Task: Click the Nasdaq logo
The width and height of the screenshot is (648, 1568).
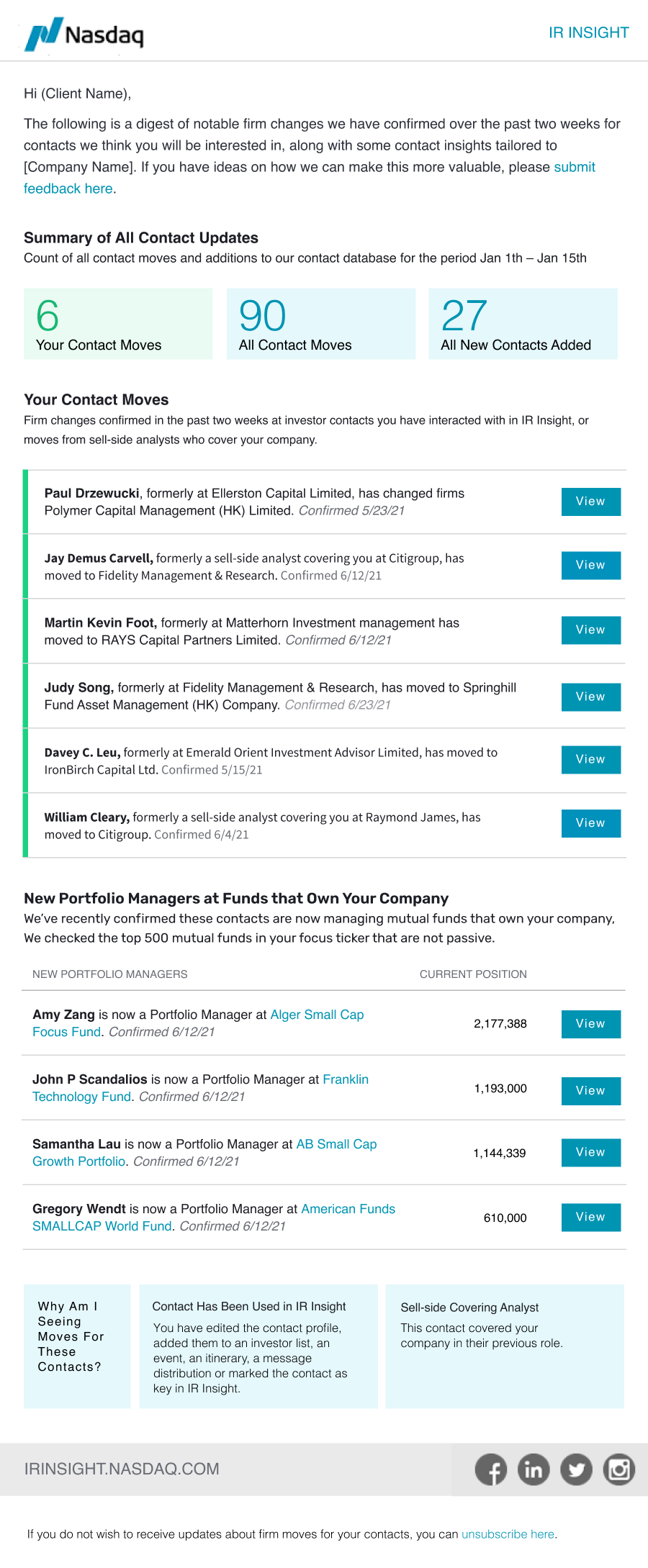Action: [84, 34]
